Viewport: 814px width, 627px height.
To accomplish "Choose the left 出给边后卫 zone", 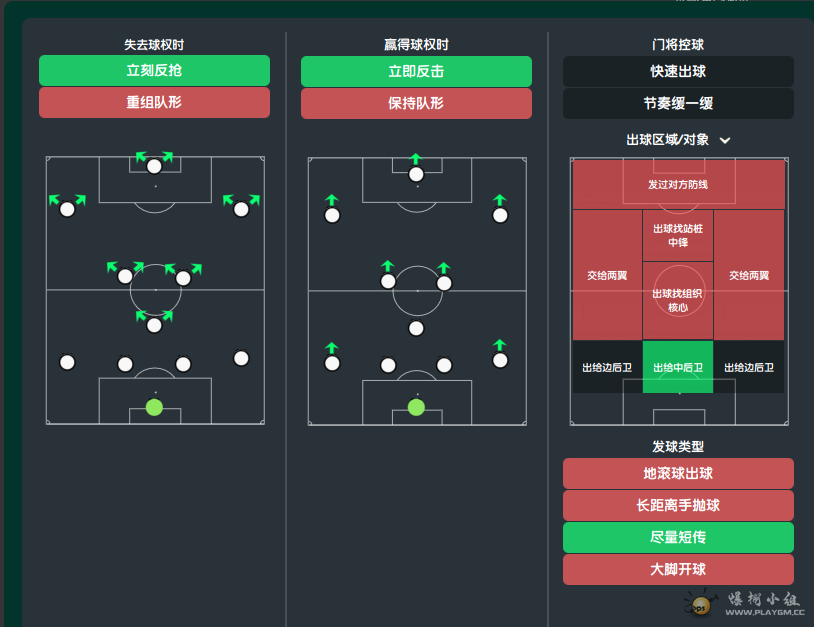I will coord(607,367).
